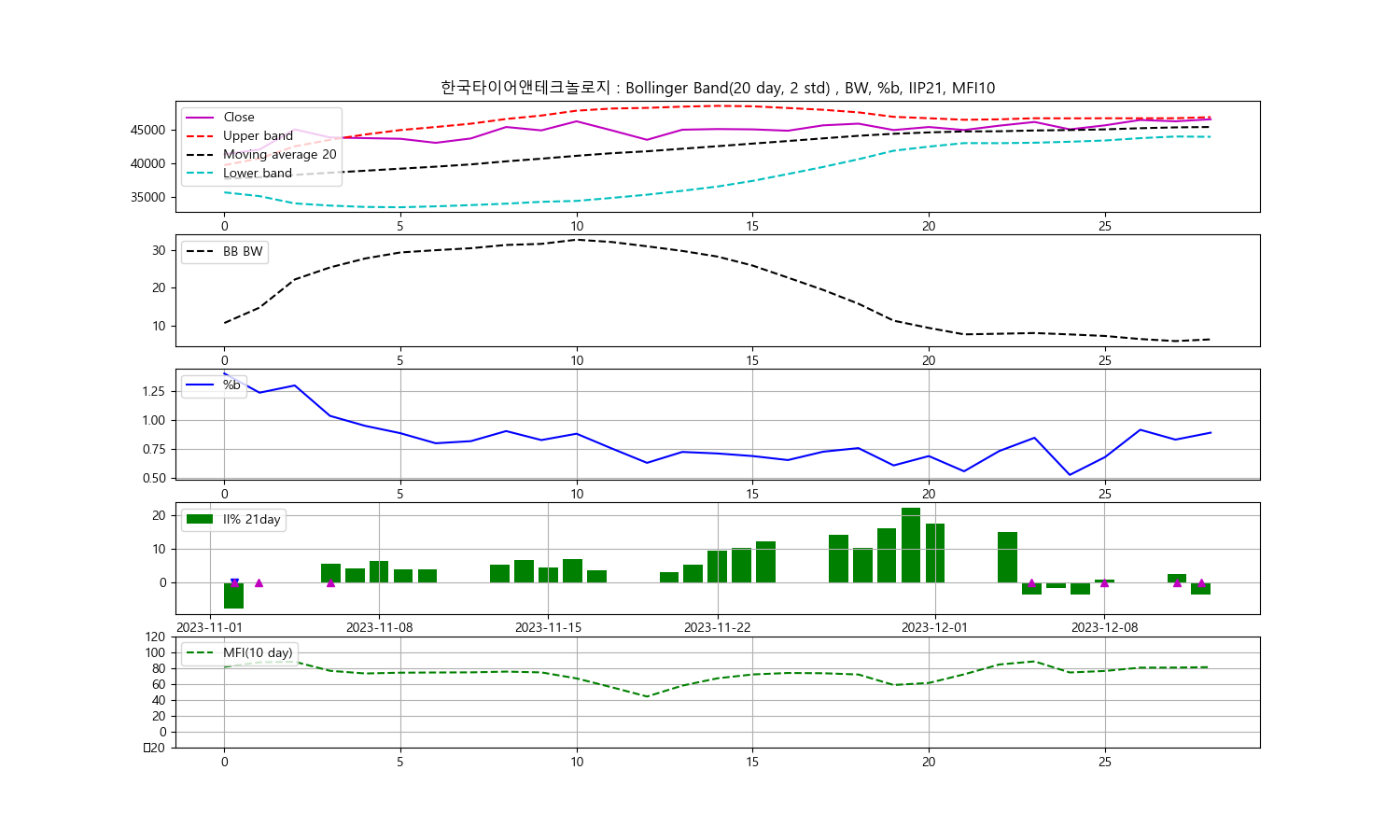Click the blue downward triangle marker
The image size is (1400, 840).
[x=234, y=582]
